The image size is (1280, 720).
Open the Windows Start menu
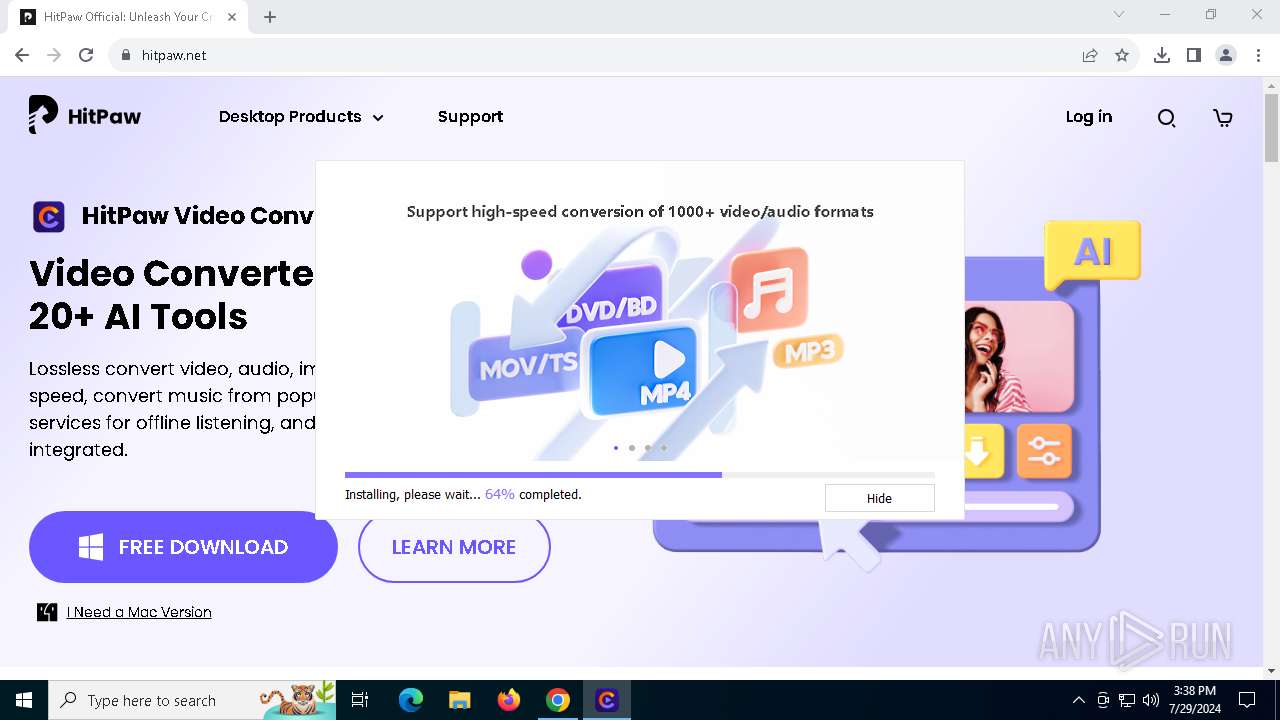pyautogui.click(x=24, y=700)
